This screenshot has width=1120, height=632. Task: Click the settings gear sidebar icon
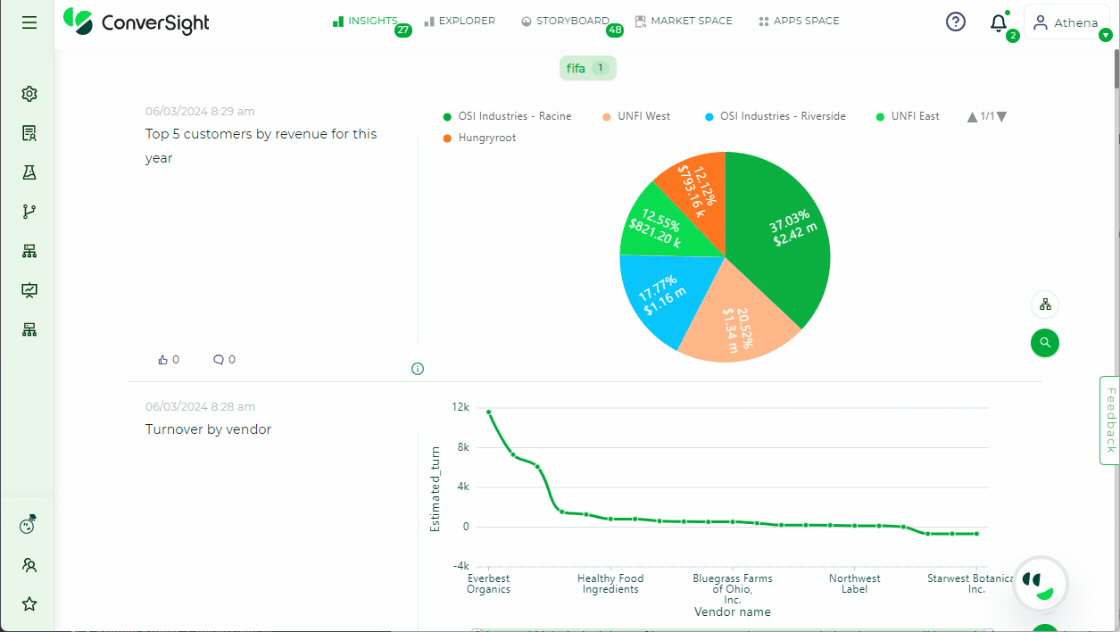tap(29, 94)
